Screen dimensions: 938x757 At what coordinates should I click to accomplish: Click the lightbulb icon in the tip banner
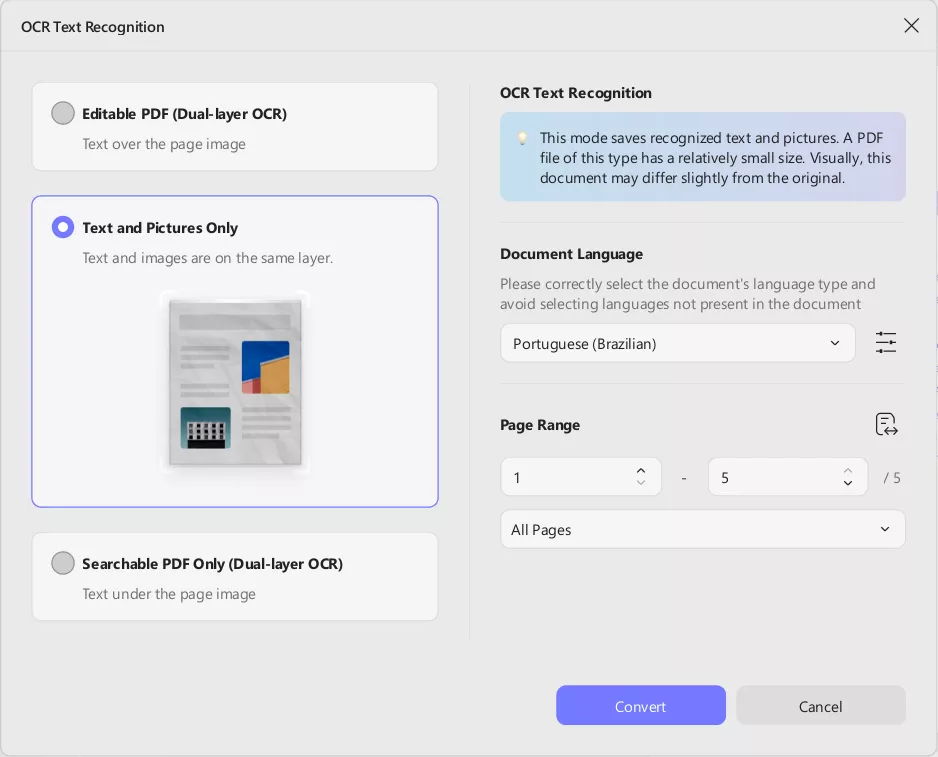(x=522, y=138)
